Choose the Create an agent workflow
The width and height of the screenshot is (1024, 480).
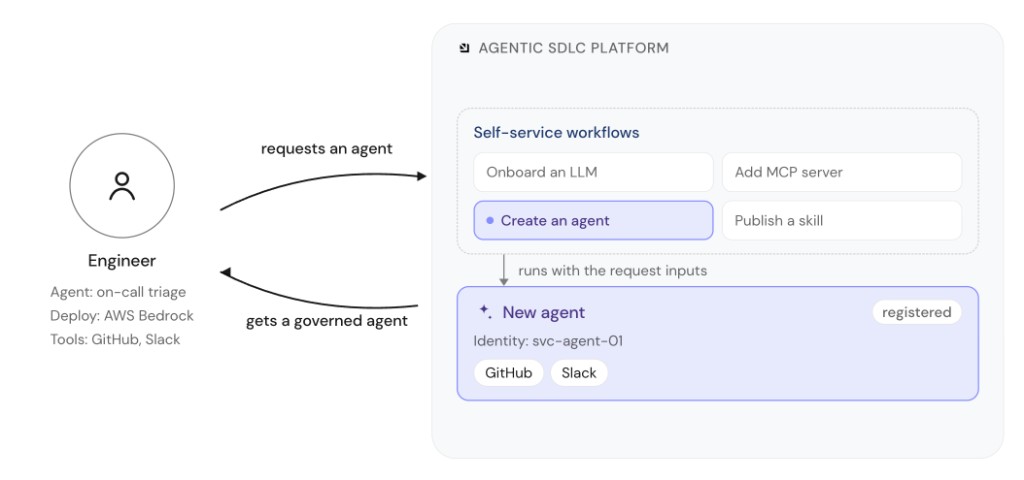593,221
